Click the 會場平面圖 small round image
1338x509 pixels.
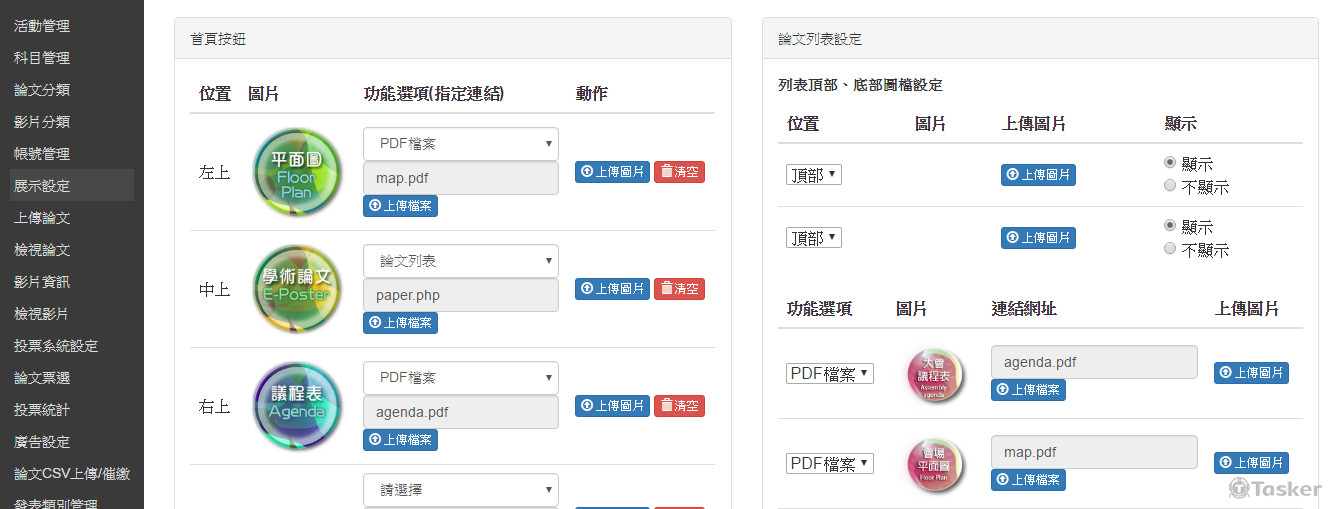tap(934, 464)
